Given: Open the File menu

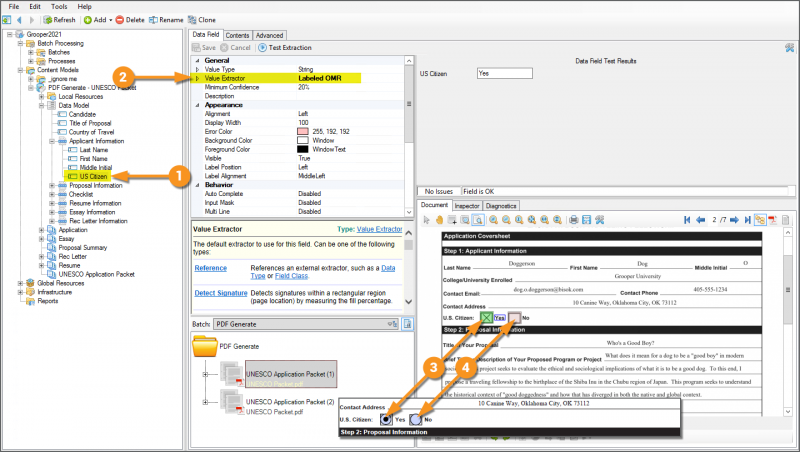Looking at the screenshot, I should (14, 7).
